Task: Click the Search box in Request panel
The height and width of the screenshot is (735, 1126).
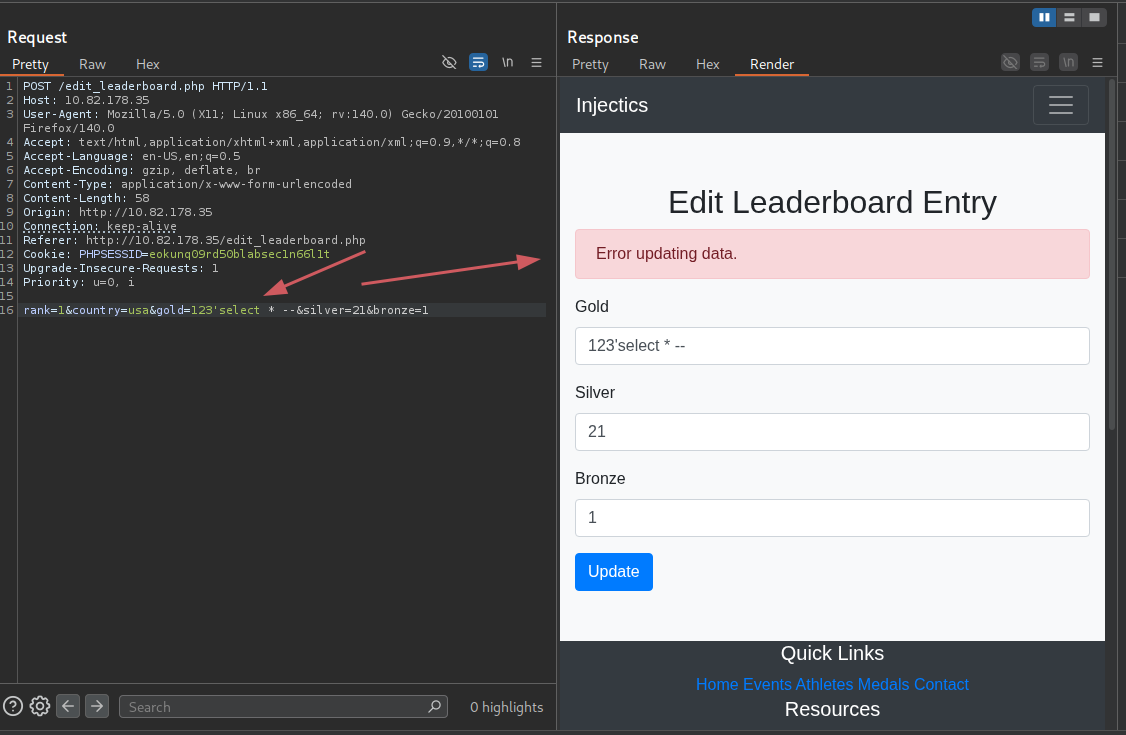Action: click(277, 707)
